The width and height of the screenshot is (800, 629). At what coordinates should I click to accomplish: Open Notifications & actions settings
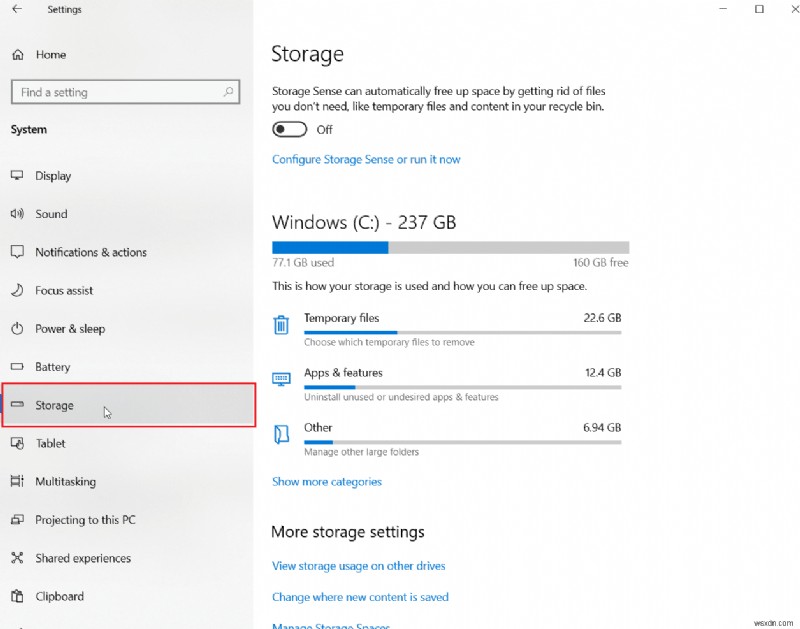(90, 253)
